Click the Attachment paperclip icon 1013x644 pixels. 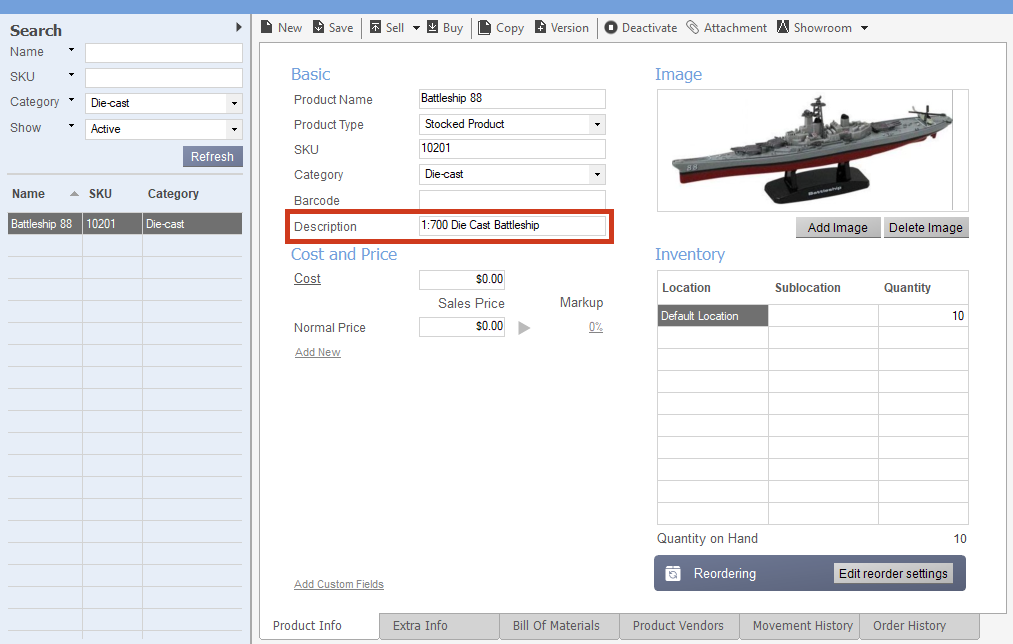coord(693,27)
